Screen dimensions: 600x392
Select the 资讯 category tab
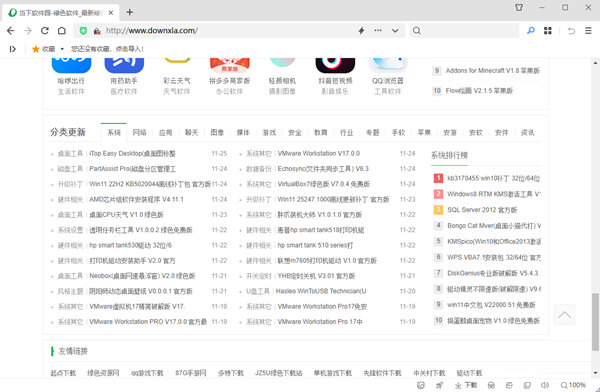click(527, 132)
